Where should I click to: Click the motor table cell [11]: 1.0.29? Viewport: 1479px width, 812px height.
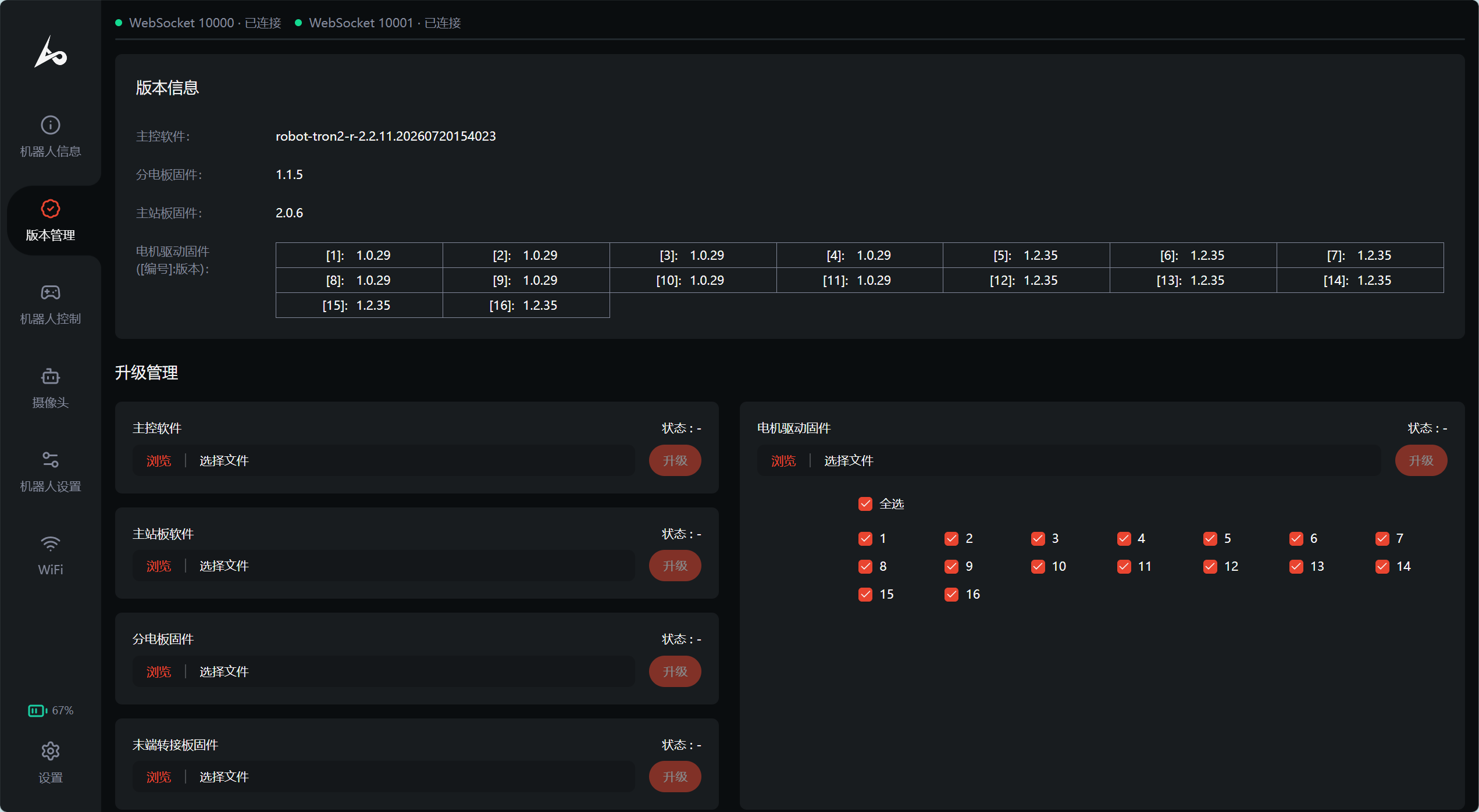coord(860,280)
